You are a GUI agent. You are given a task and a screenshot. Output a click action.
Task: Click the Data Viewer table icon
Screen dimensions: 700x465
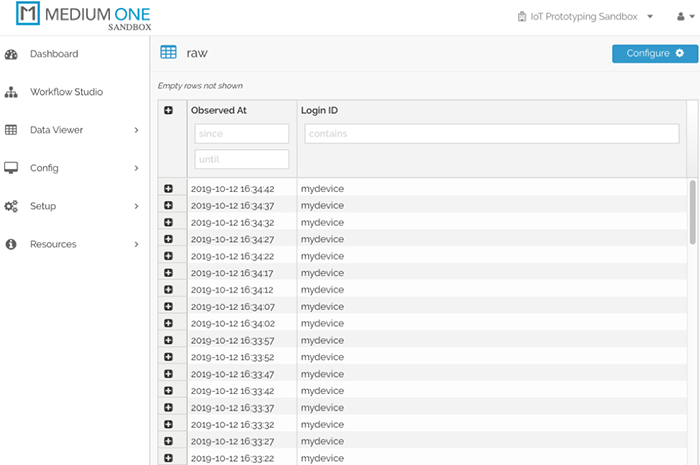click(x=11, y=130)
